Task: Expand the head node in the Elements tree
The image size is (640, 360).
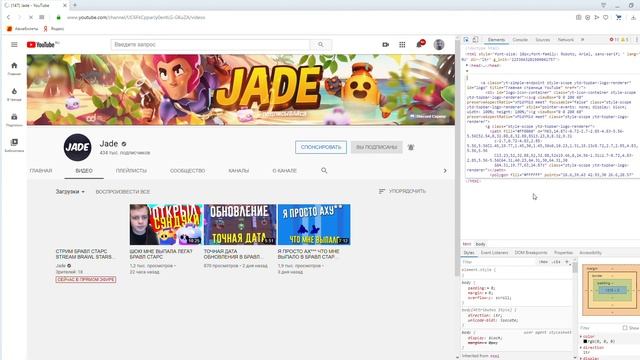Action: [x=467, y=65]
